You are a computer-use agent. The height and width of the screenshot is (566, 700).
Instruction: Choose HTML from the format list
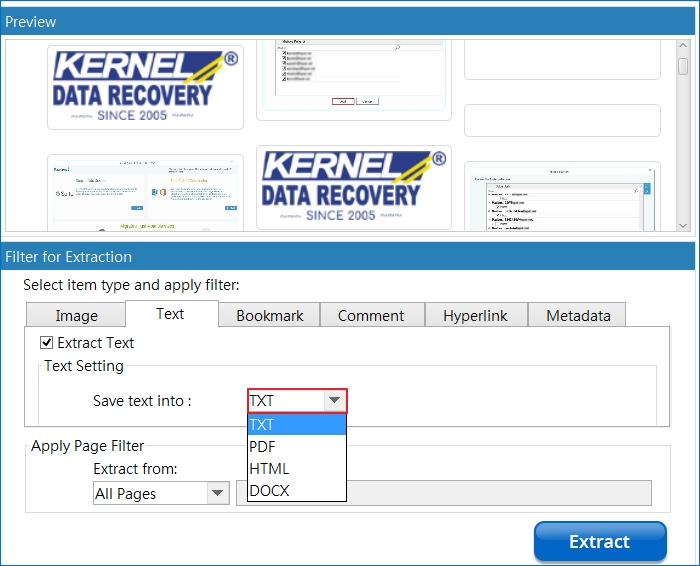[x=297, y=468]
